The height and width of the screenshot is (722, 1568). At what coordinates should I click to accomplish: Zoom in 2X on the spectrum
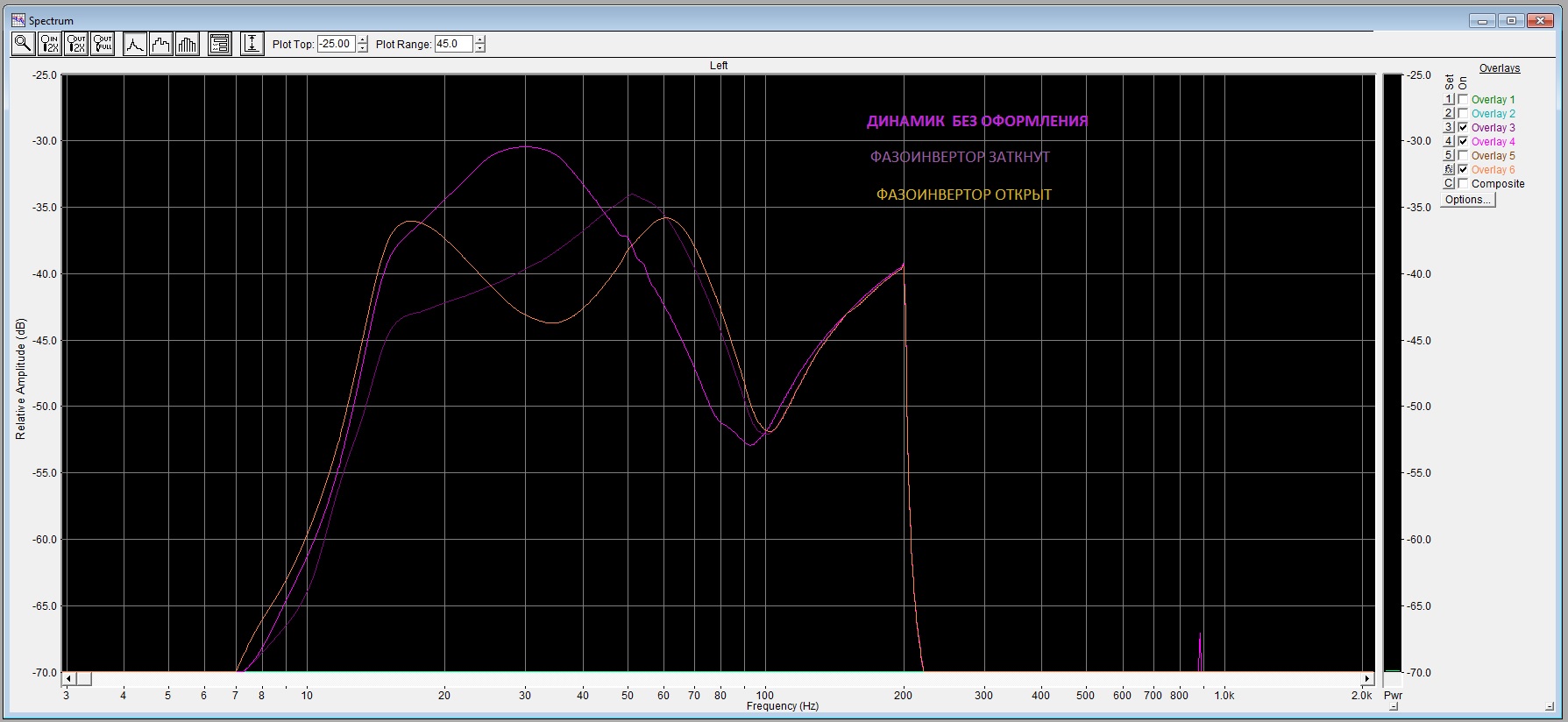[50, 44]
